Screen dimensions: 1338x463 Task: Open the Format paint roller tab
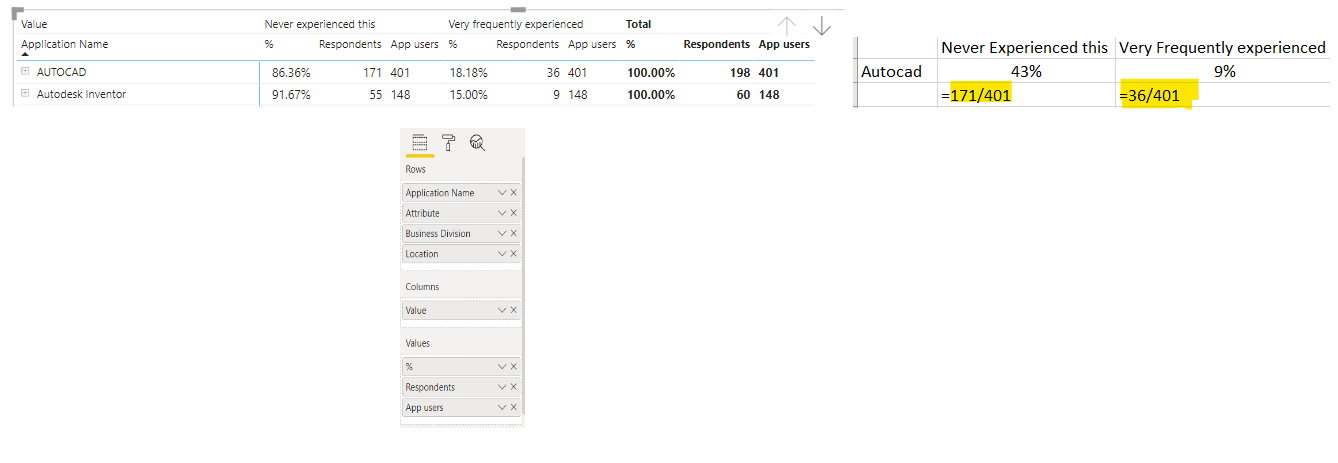pyautogui.click(x=449, y=142)
